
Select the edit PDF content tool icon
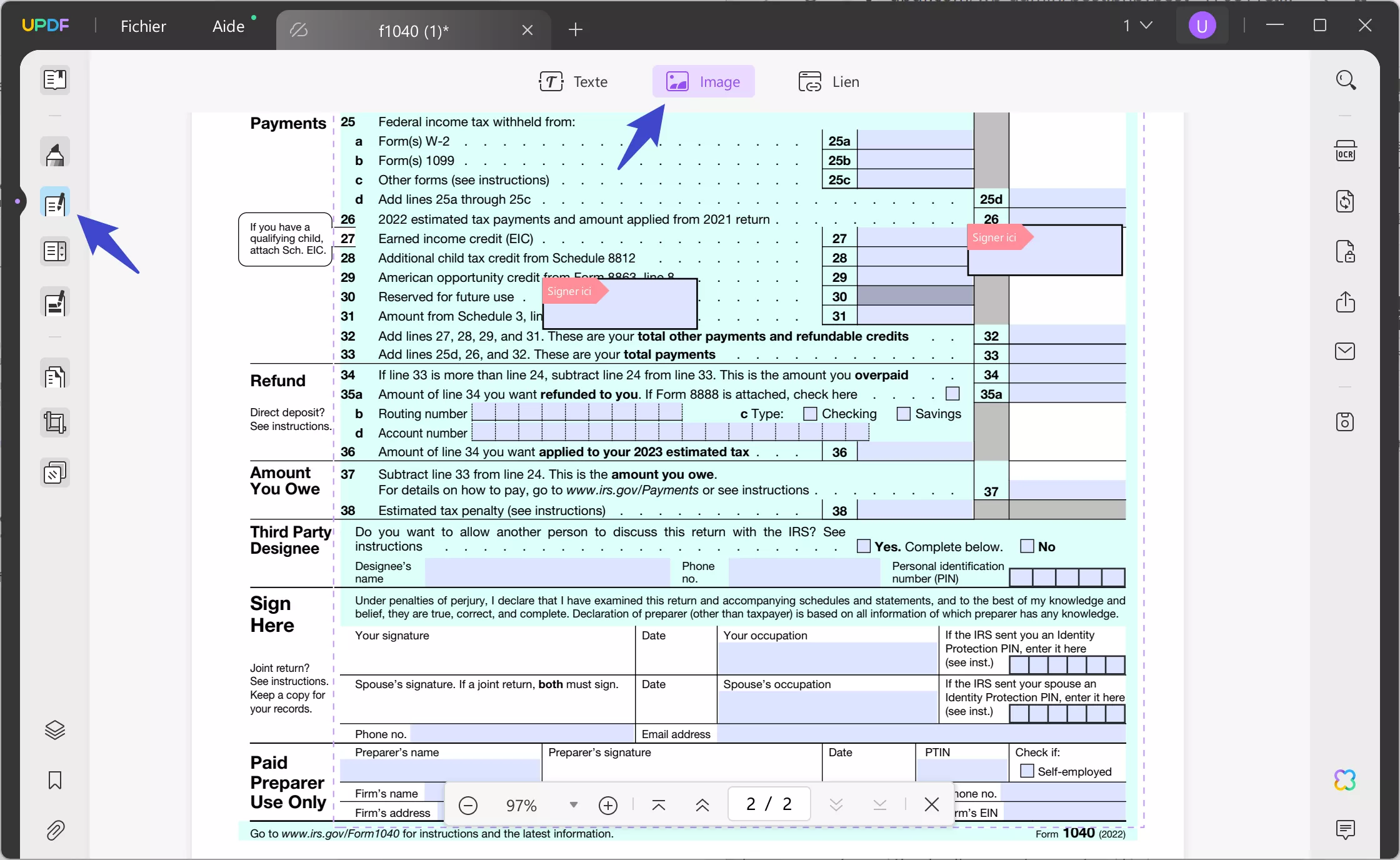[x=55, y=205]
